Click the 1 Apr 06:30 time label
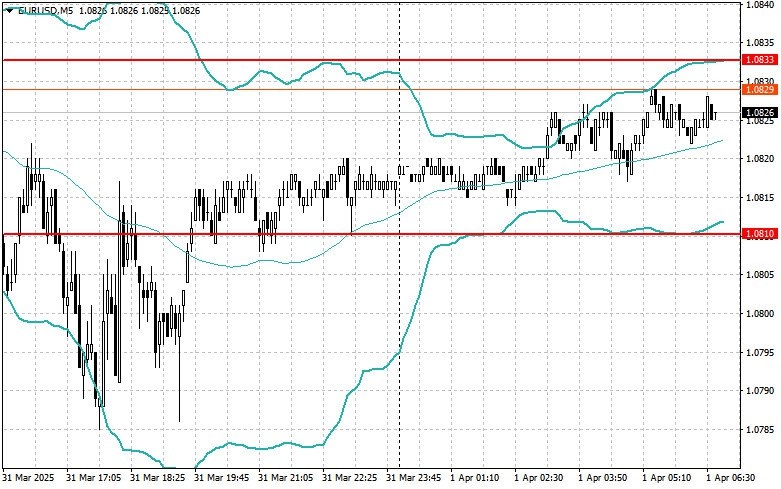The height and width of the screenshot is (489, 781). [x=731, y=478]
